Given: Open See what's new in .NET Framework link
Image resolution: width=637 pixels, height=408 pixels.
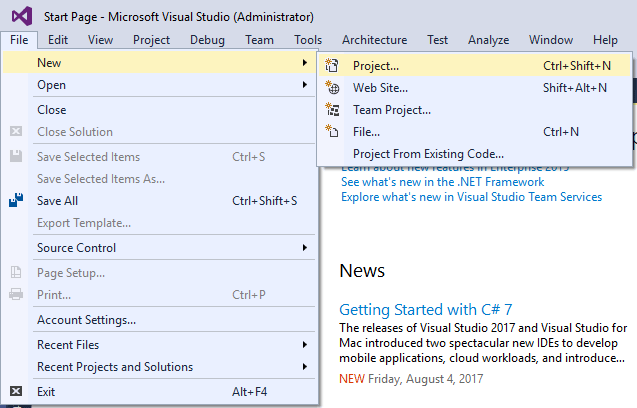Looking at the screenshot, I should coord(442,182).
